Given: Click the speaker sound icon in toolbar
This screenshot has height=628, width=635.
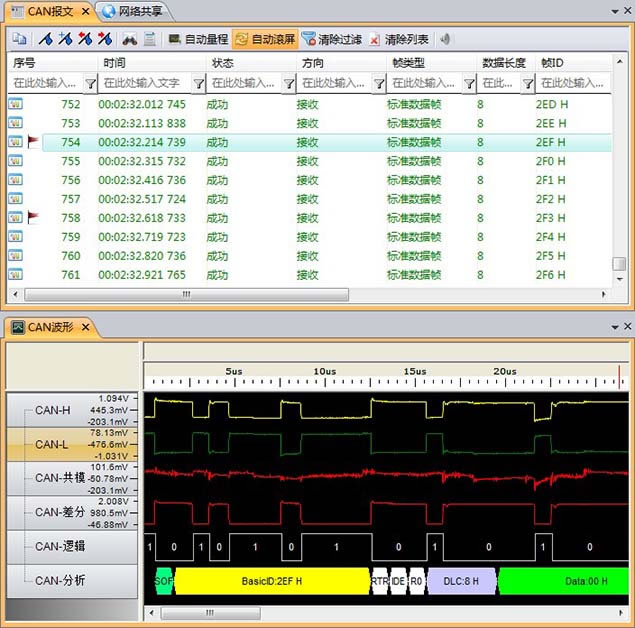Looking at the screenshot, I should pyautogui.click(x=445, y=40).
